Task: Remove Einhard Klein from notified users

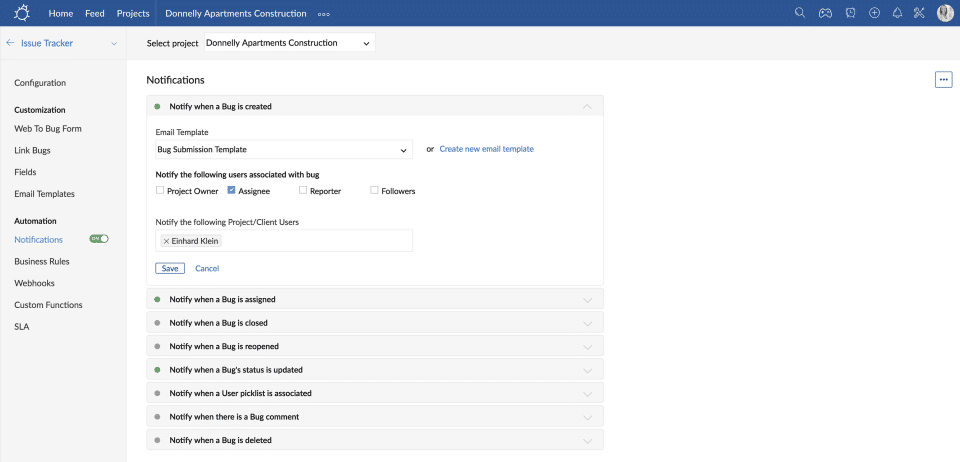Action: point(166,241)
